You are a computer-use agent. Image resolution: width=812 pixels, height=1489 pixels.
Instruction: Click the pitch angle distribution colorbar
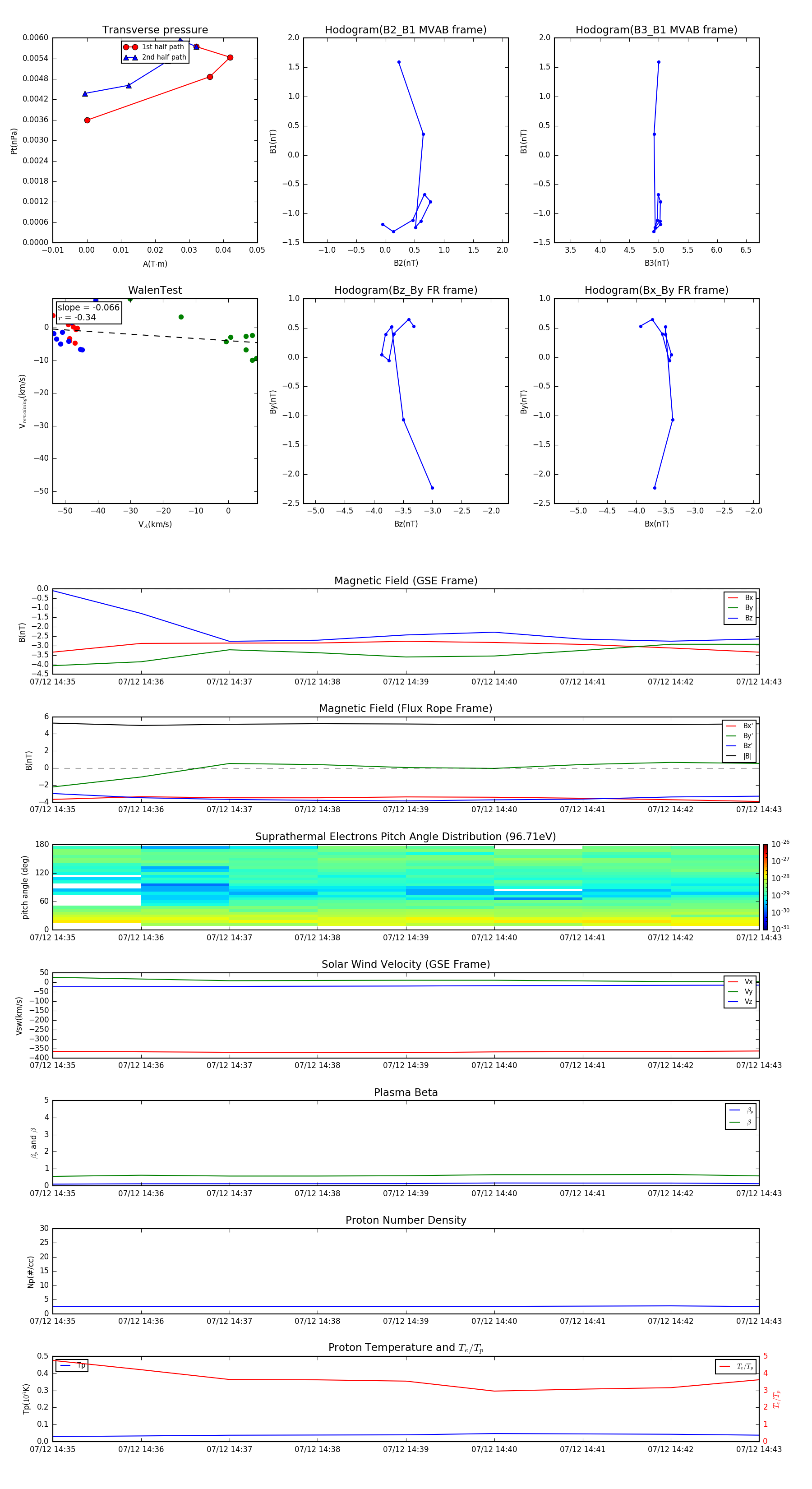(x=765, y=887)
